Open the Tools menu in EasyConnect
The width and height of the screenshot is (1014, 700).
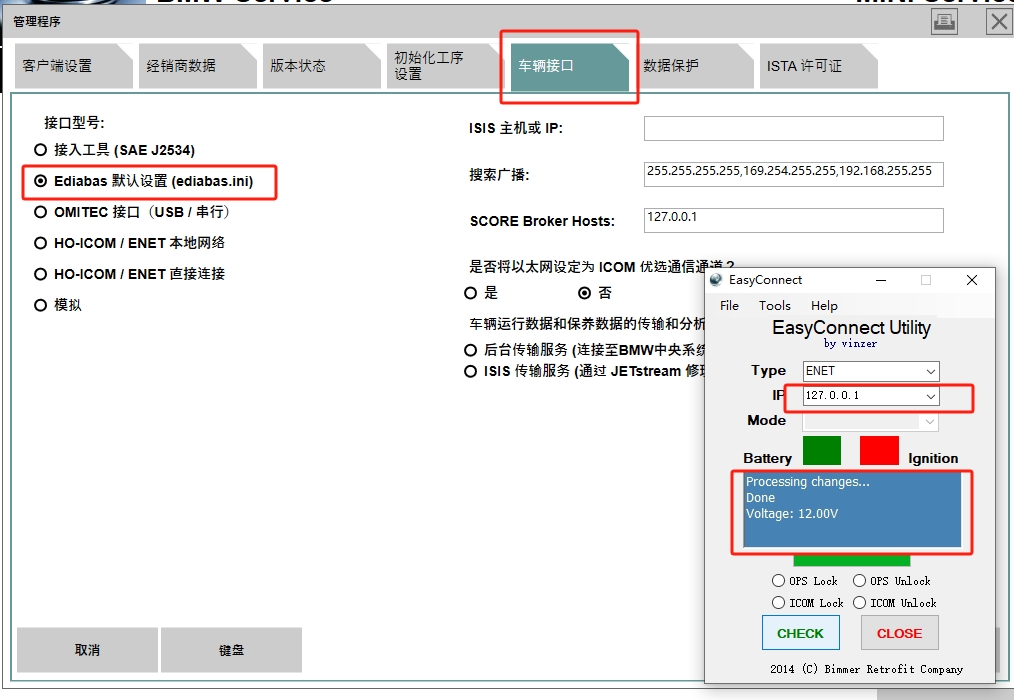pos(774,306)
